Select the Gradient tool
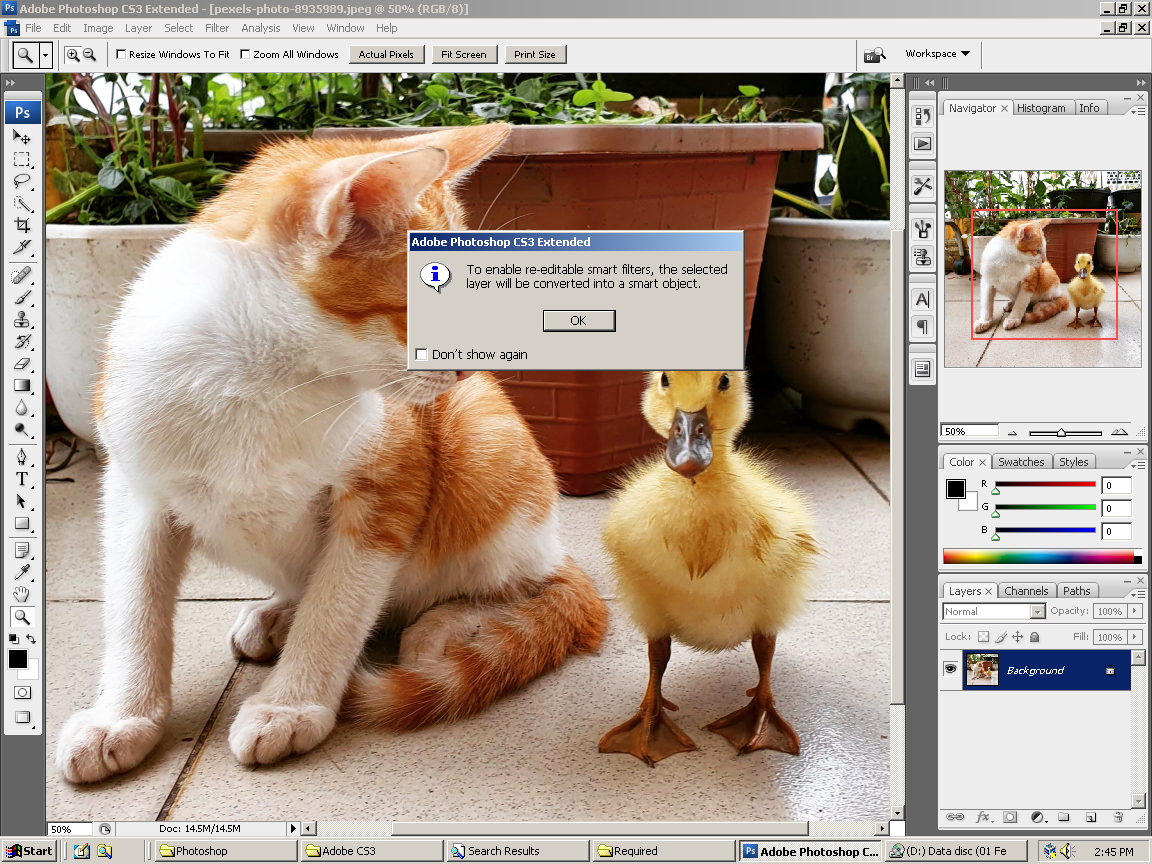1152x864 pixels. [21, 386]
